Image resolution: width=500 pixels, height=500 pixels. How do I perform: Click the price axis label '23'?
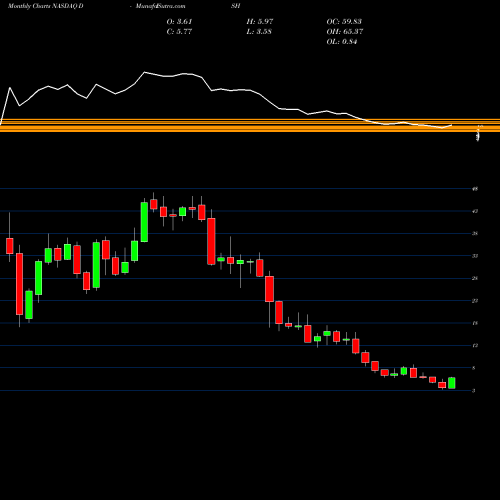pos(475,301)
